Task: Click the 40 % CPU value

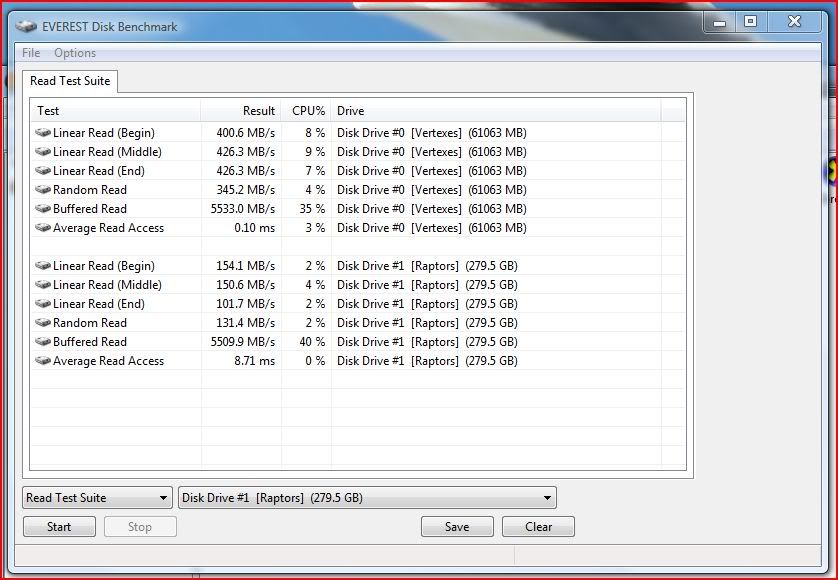Action: point(312,342)
